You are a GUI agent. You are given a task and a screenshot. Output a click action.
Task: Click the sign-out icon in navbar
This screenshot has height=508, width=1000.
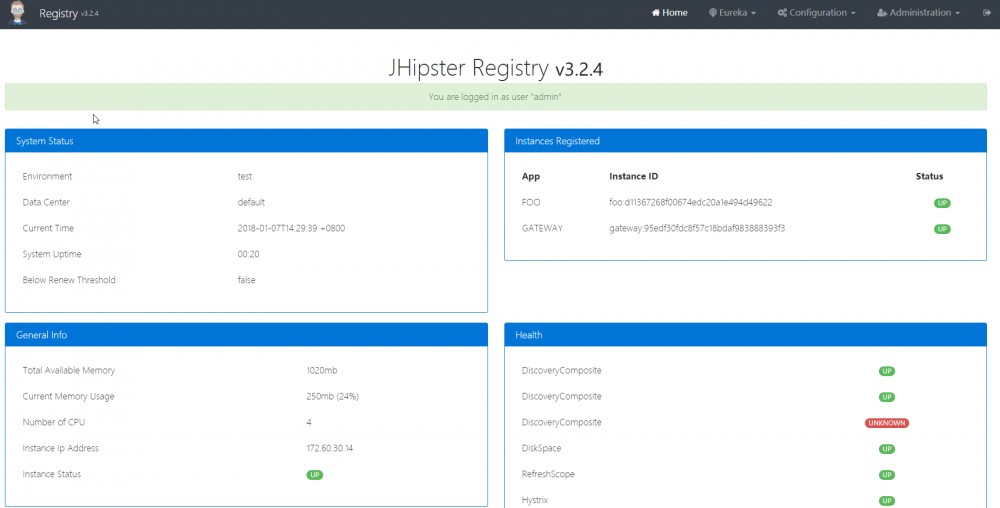(x=987, y=13)
